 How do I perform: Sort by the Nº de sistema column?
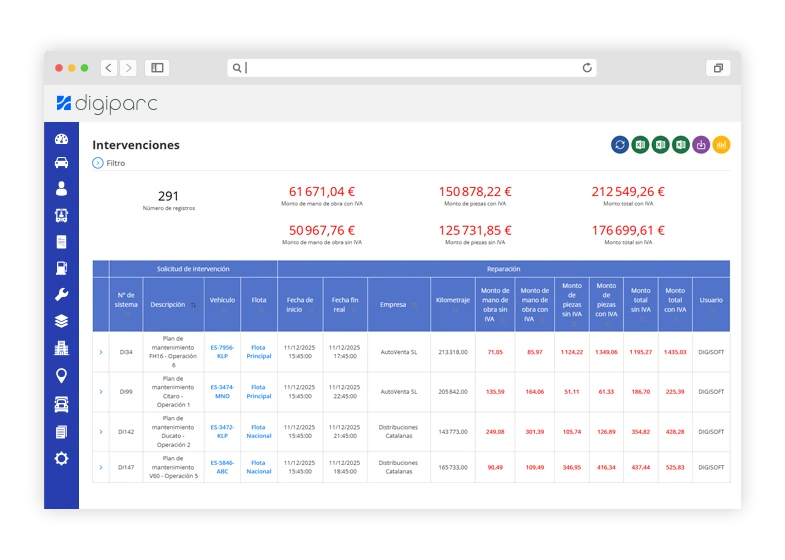tap(126, 305)
